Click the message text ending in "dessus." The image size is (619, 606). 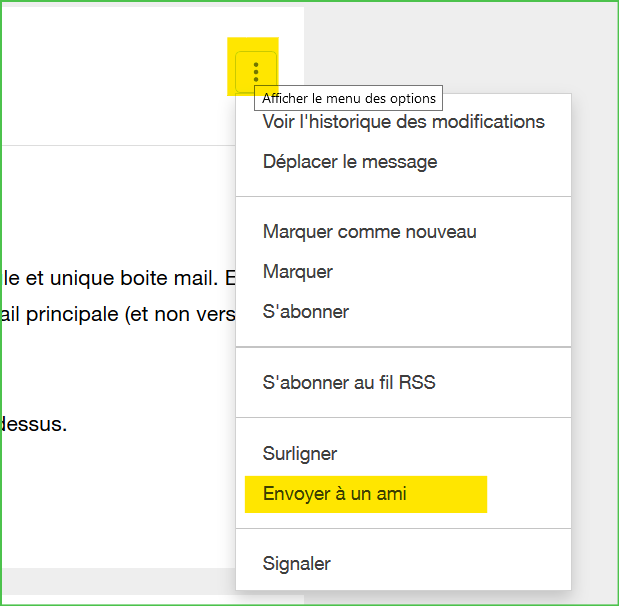[x=34, y=424]
